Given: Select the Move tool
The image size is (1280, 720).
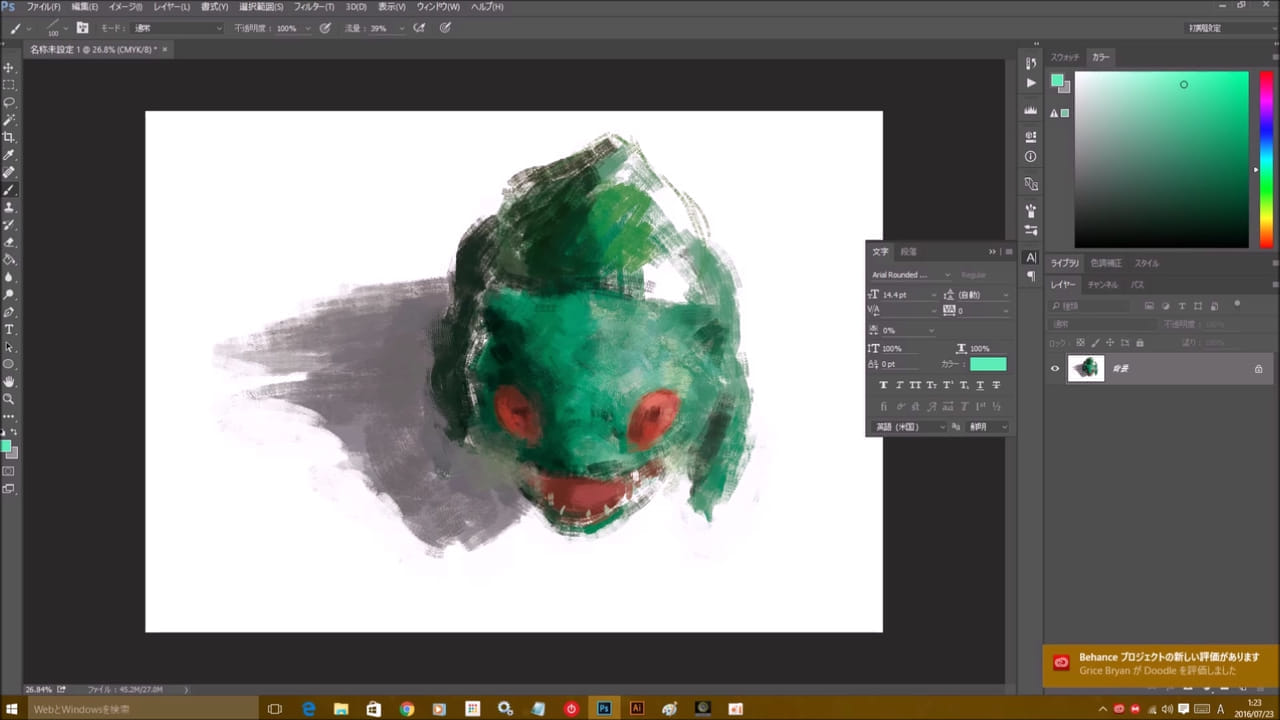Looking at the screenshot, I should coord(9,68).
